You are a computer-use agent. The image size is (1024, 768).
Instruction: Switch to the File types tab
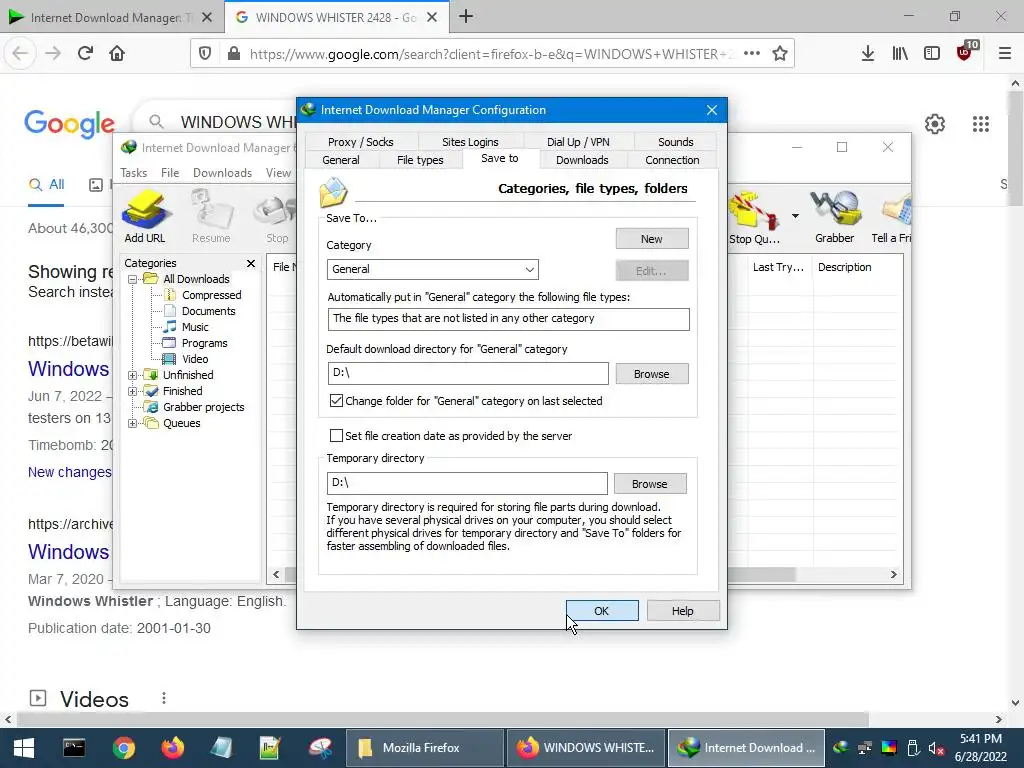[x=420, y=160]
